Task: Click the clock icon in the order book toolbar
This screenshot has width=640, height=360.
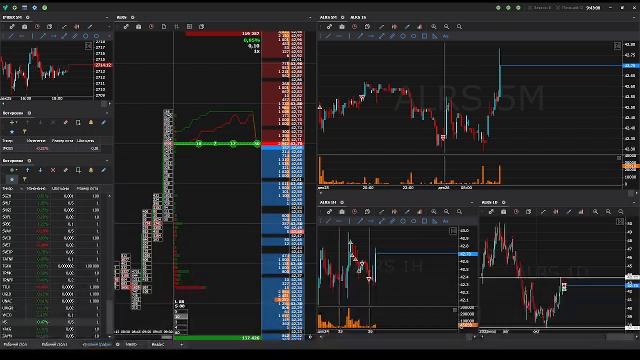Action: [x=151, y=27]
